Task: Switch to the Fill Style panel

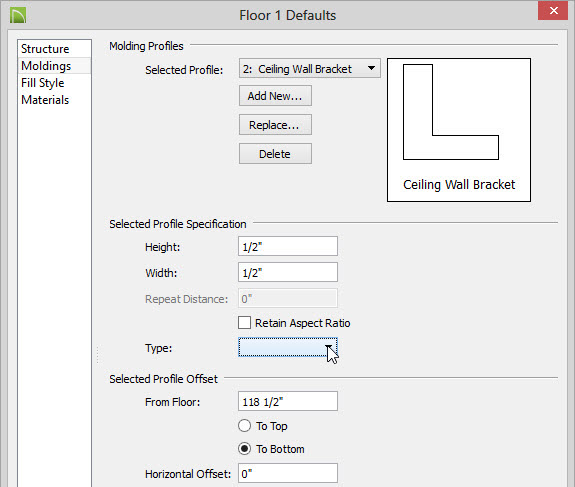Action: (x=43, y=83)
